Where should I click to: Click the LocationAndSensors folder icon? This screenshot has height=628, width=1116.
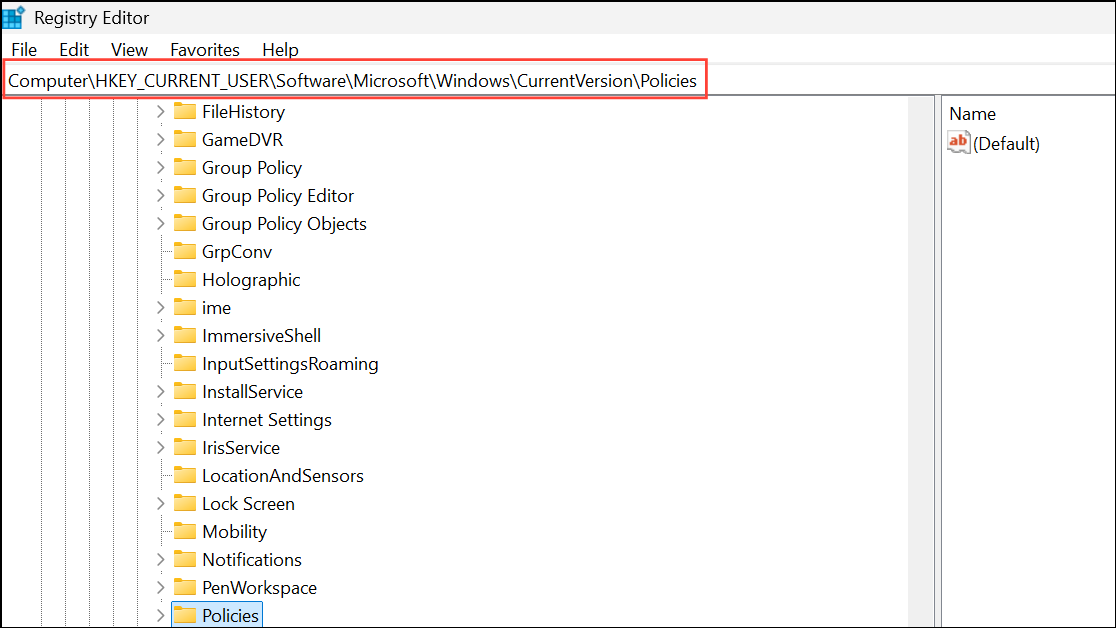185,475
